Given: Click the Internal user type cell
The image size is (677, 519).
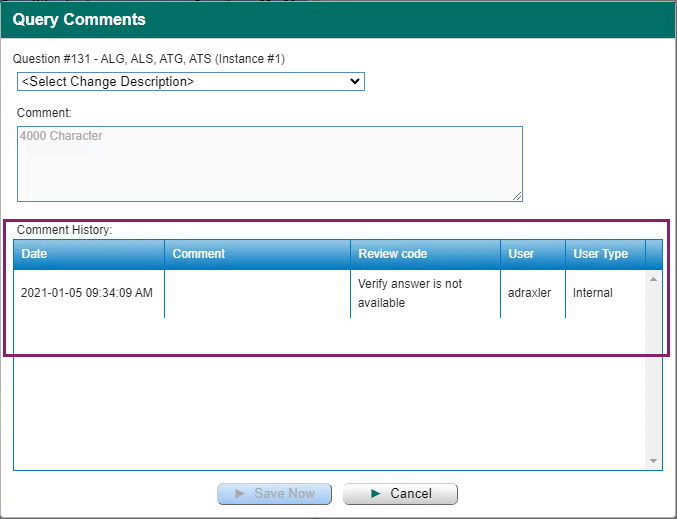Looking at the screenshot, I should pyautogui.click(x=604, y=293).
